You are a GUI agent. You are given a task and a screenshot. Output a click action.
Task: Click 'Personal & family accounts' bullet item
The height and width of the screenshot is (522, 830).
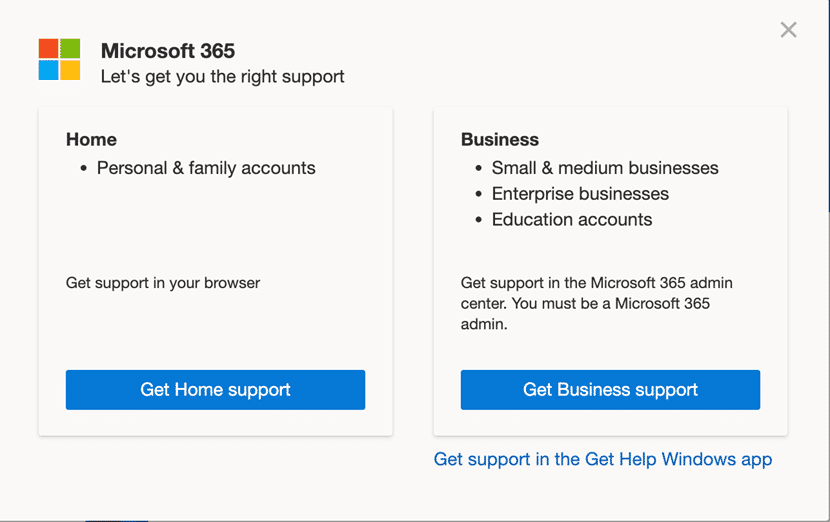pyautogui.click(x=206, y=168)
